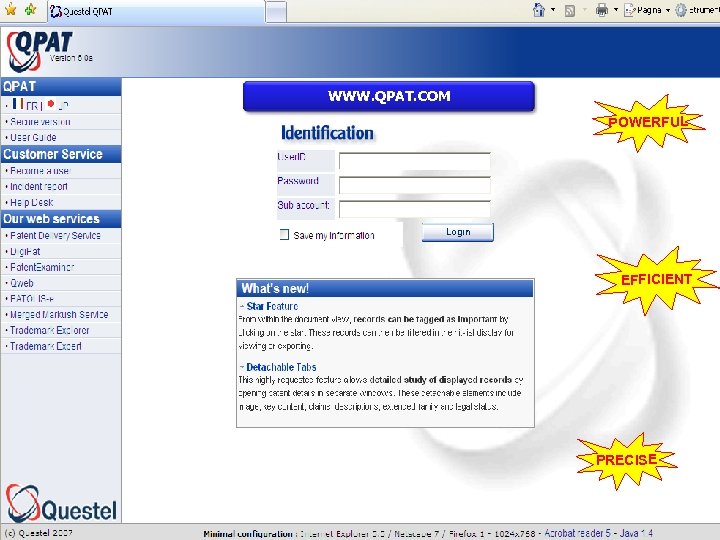Click the Sub account input field
Image resolution: width=720 pixels, height=540 pixels.
[x=415, y=209]
